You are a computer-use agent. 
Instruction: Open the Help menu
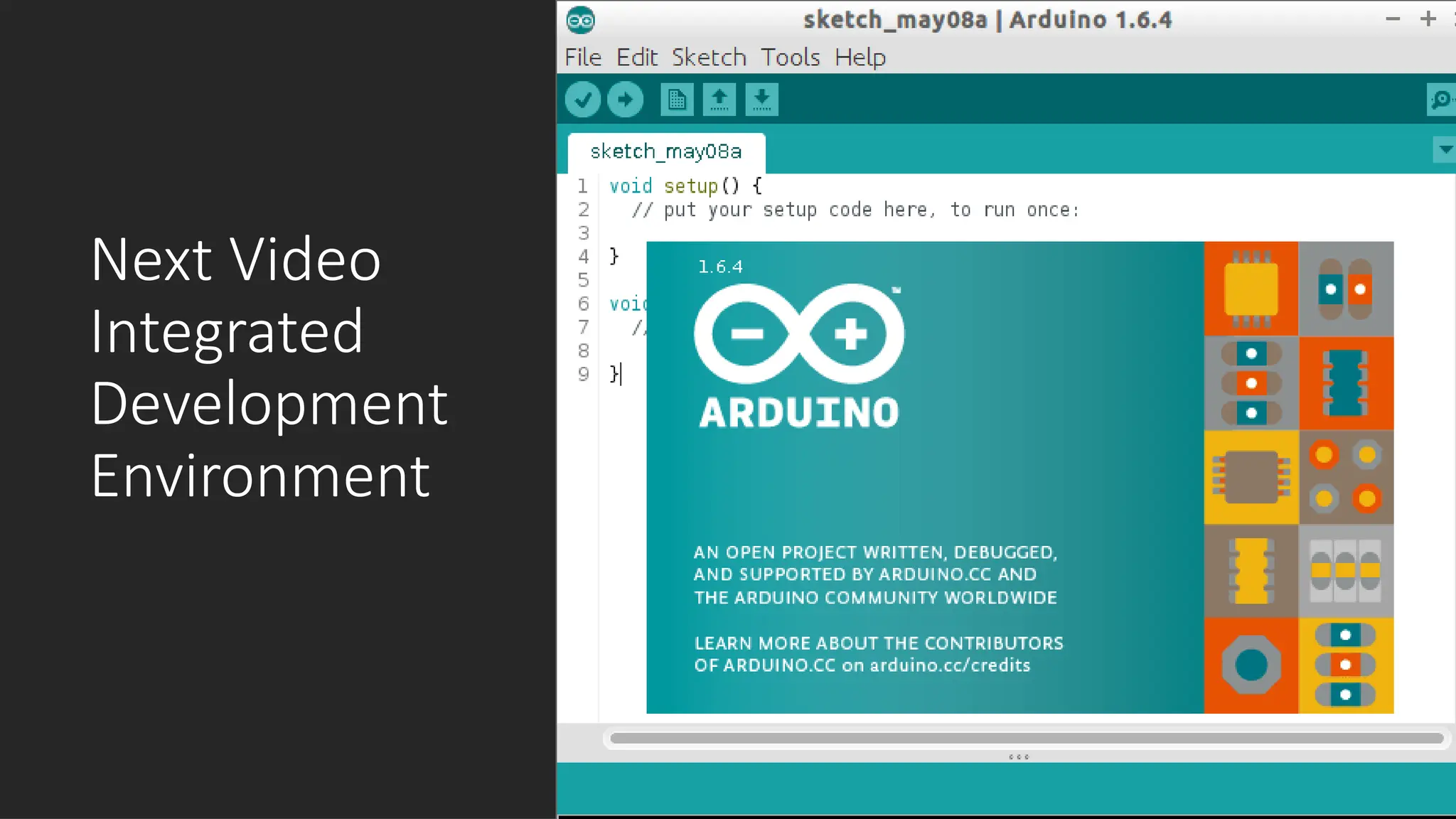[x=860, y=57]
